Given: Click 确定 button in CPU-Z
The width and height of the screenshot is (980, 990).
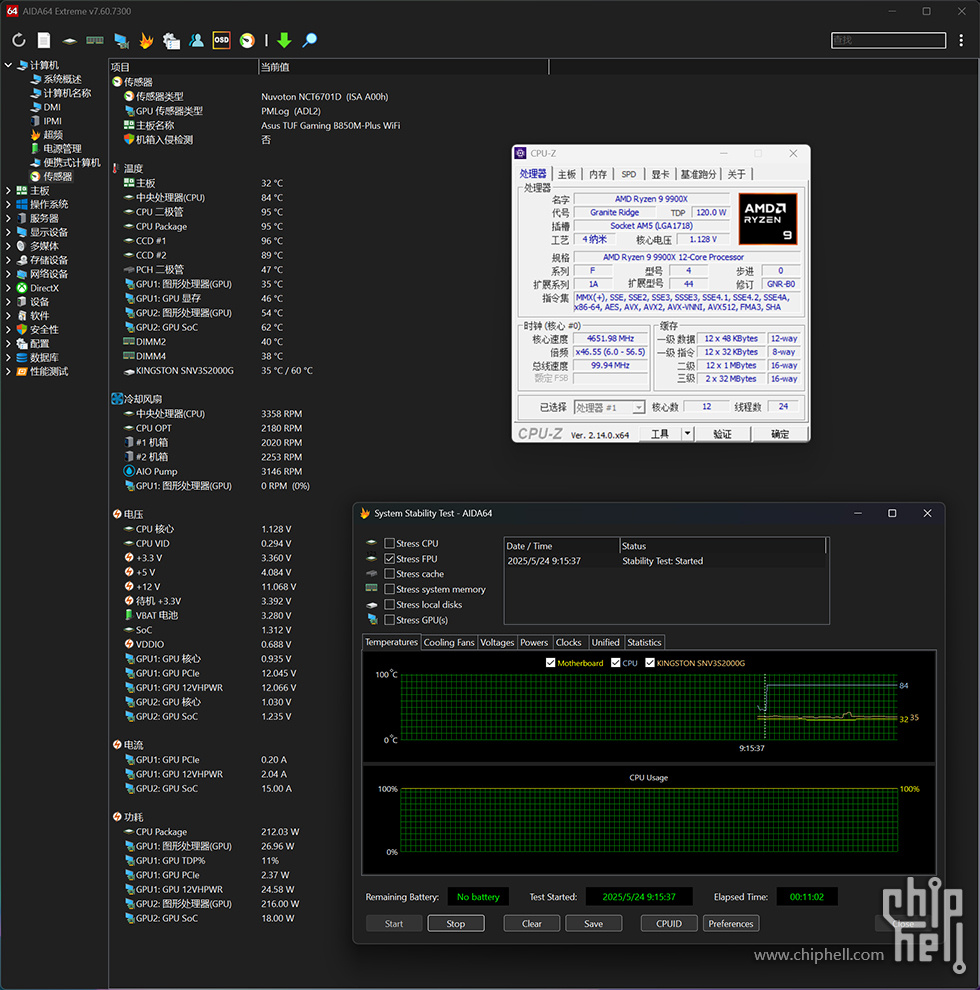Looking at the screenshot, I should tap(780, 434).
